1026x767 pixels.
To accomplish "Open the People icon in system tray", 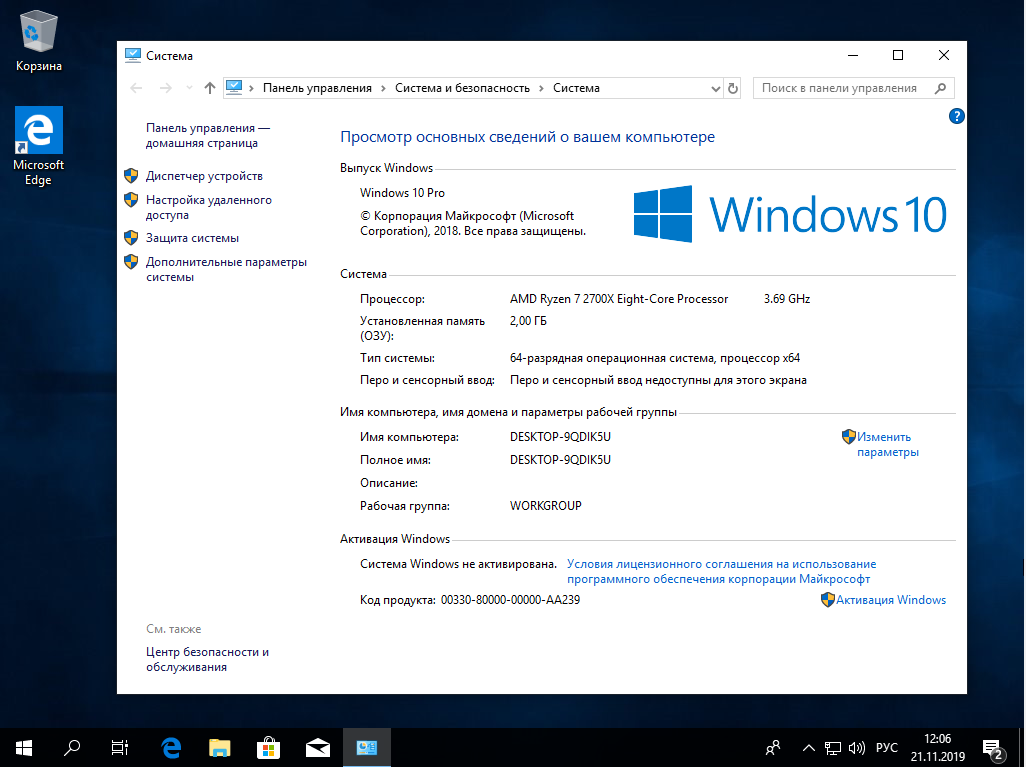I will pyautogui.click(x=773, y=747).
